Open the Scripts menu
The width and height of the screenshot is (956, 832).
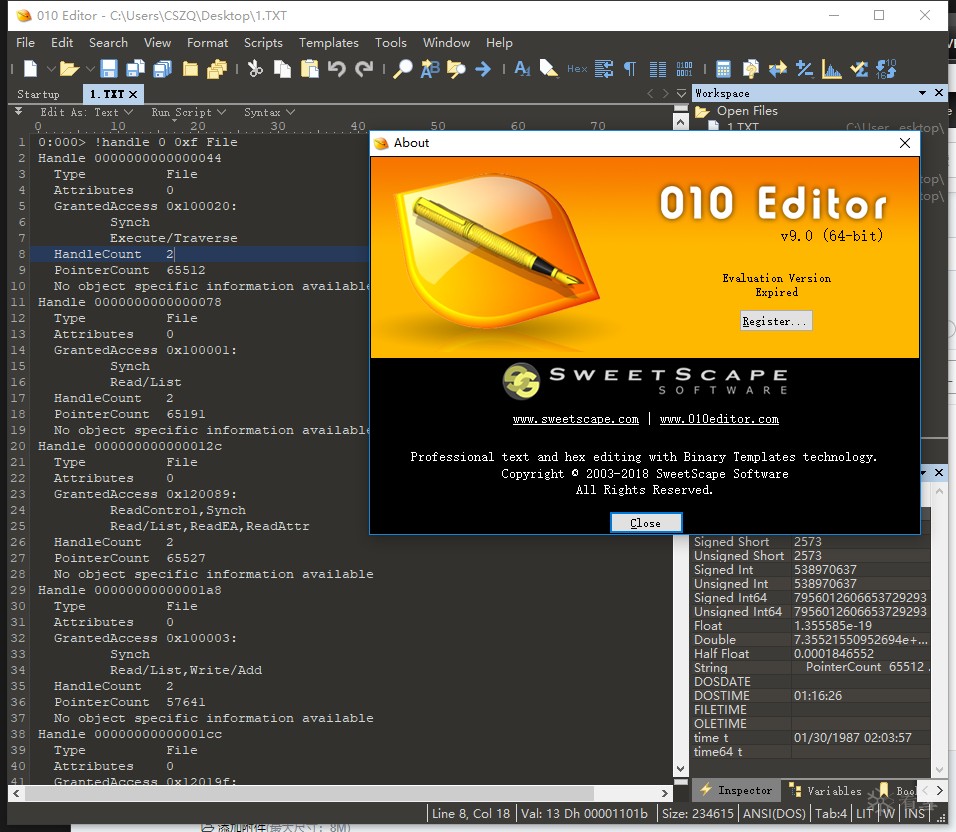pyautogui.click(x=263, y=43)
